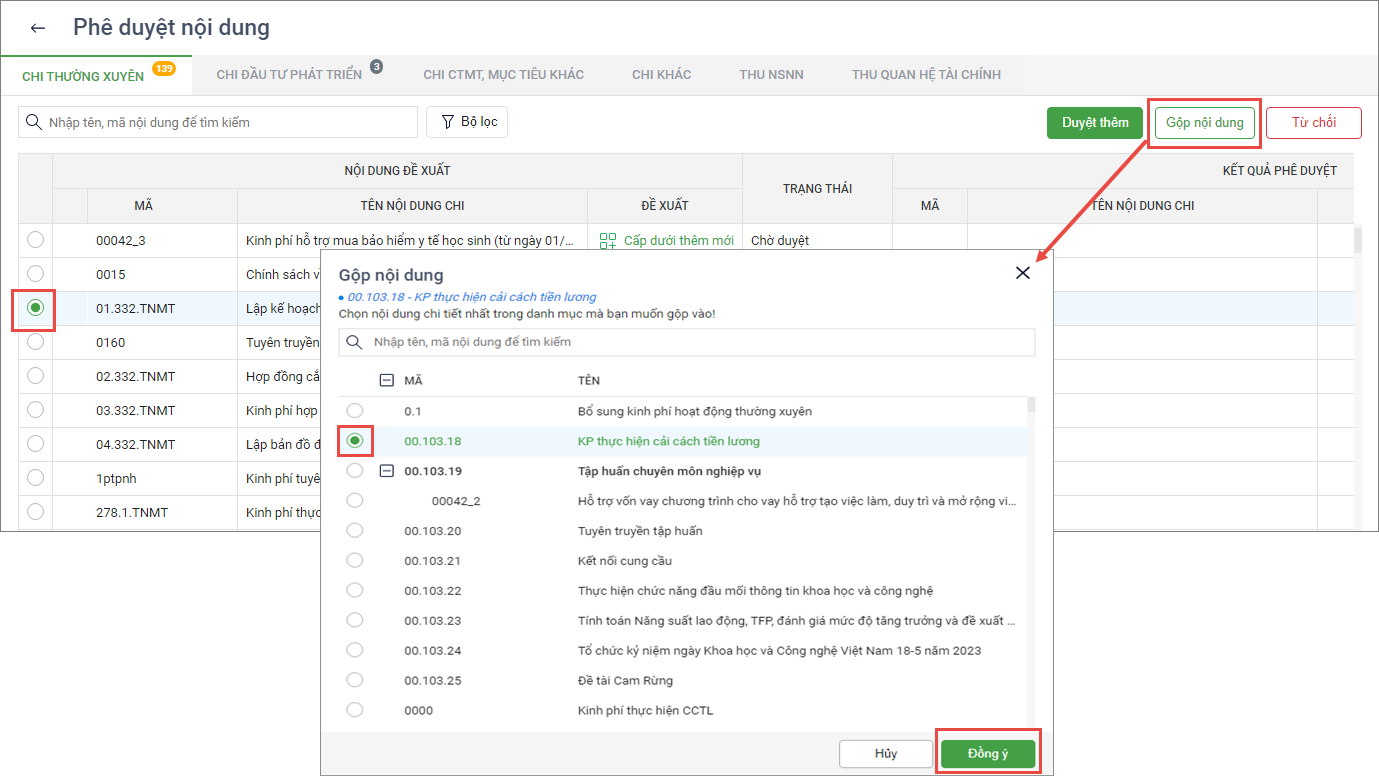The width and height of the screenshot is (1379, 779).
Task: Click the Hủy cancel button
Action: point(885,754)
